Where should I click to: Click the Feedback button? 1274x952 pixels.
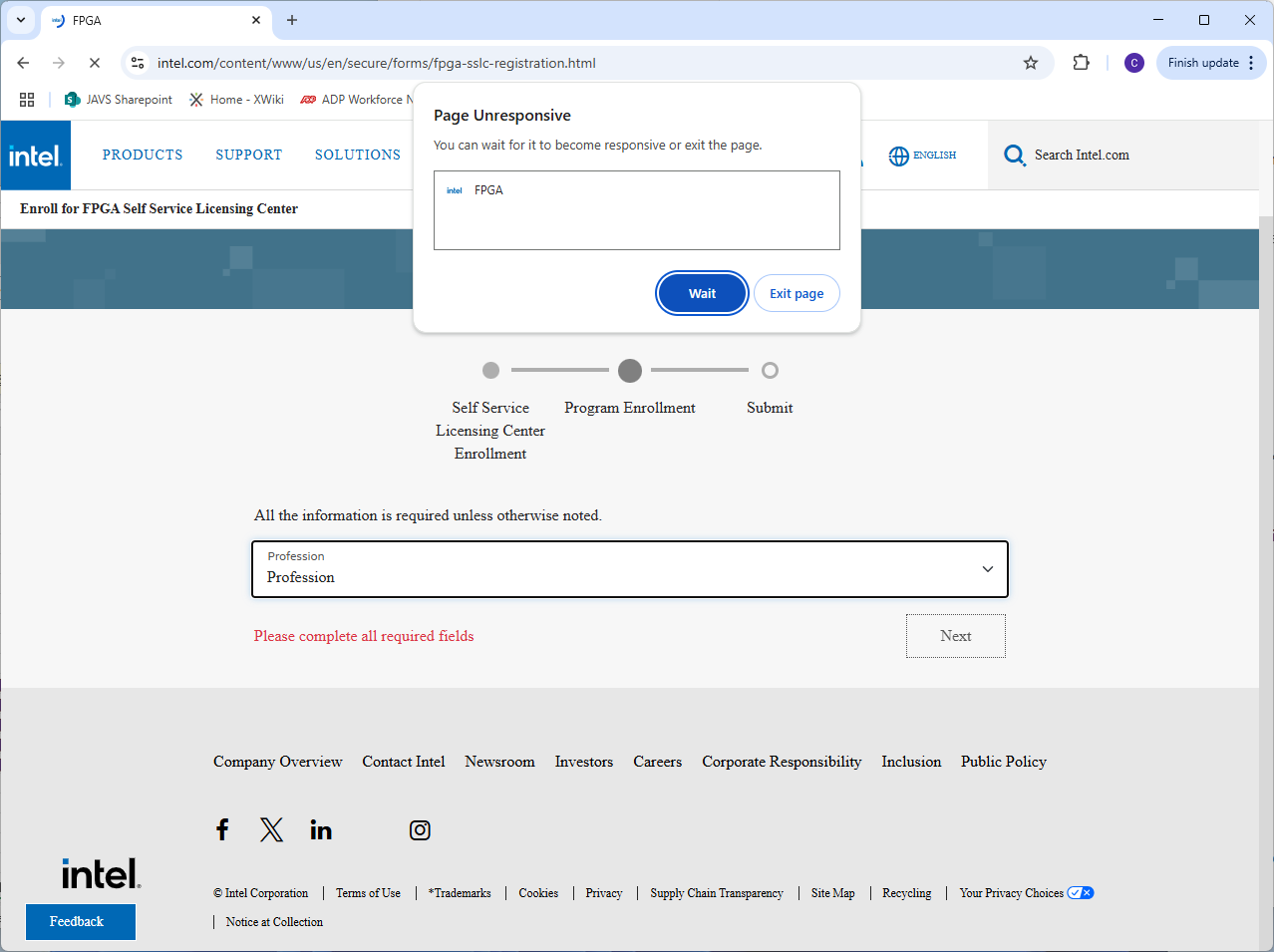point(80,921)
